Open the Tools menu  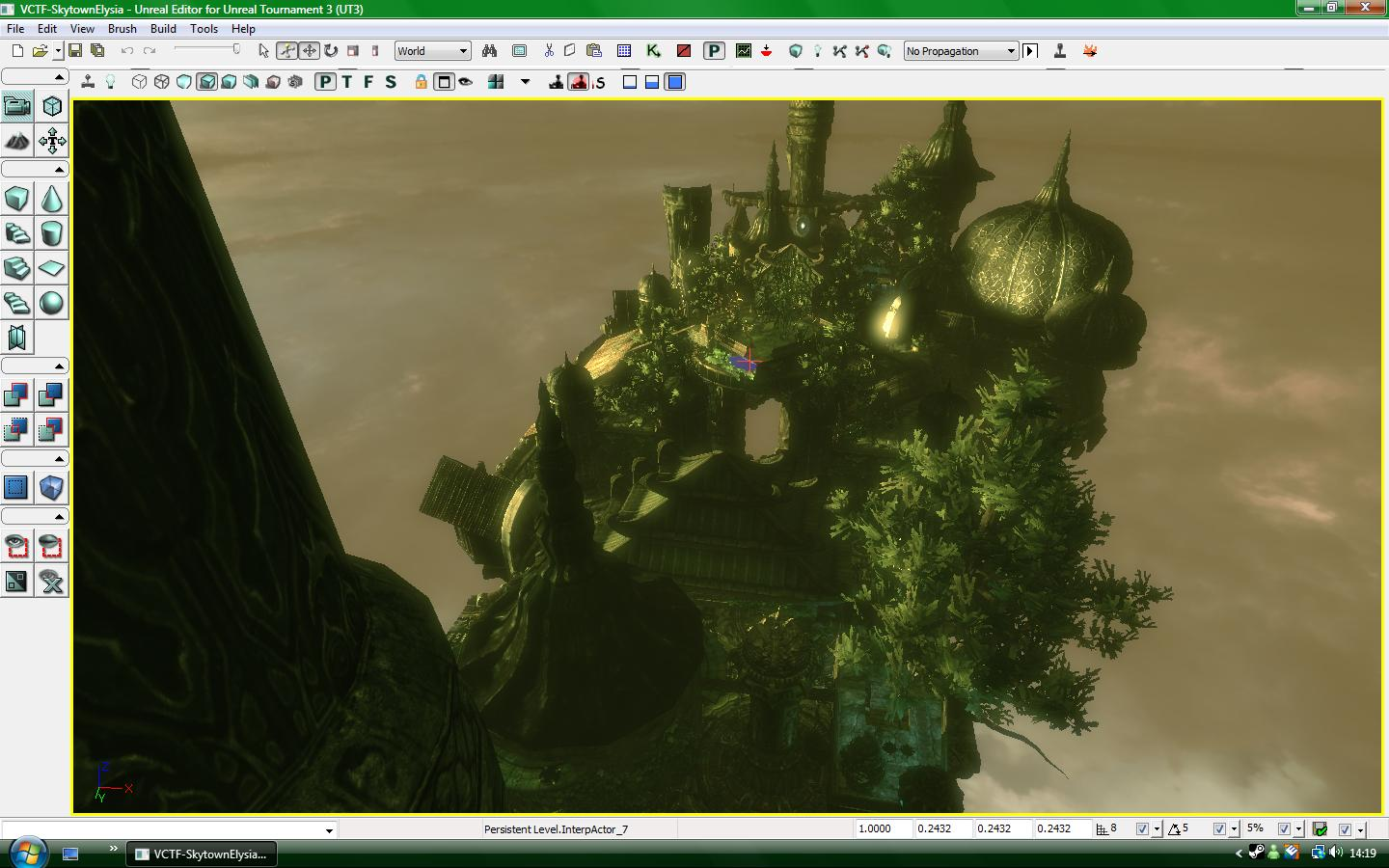click(x=203, y=28)
